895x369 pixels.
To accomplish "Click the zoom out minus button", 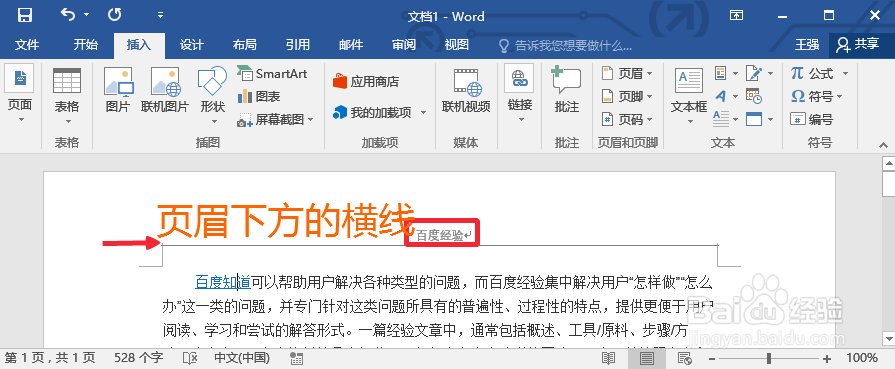I will [711, 359].
